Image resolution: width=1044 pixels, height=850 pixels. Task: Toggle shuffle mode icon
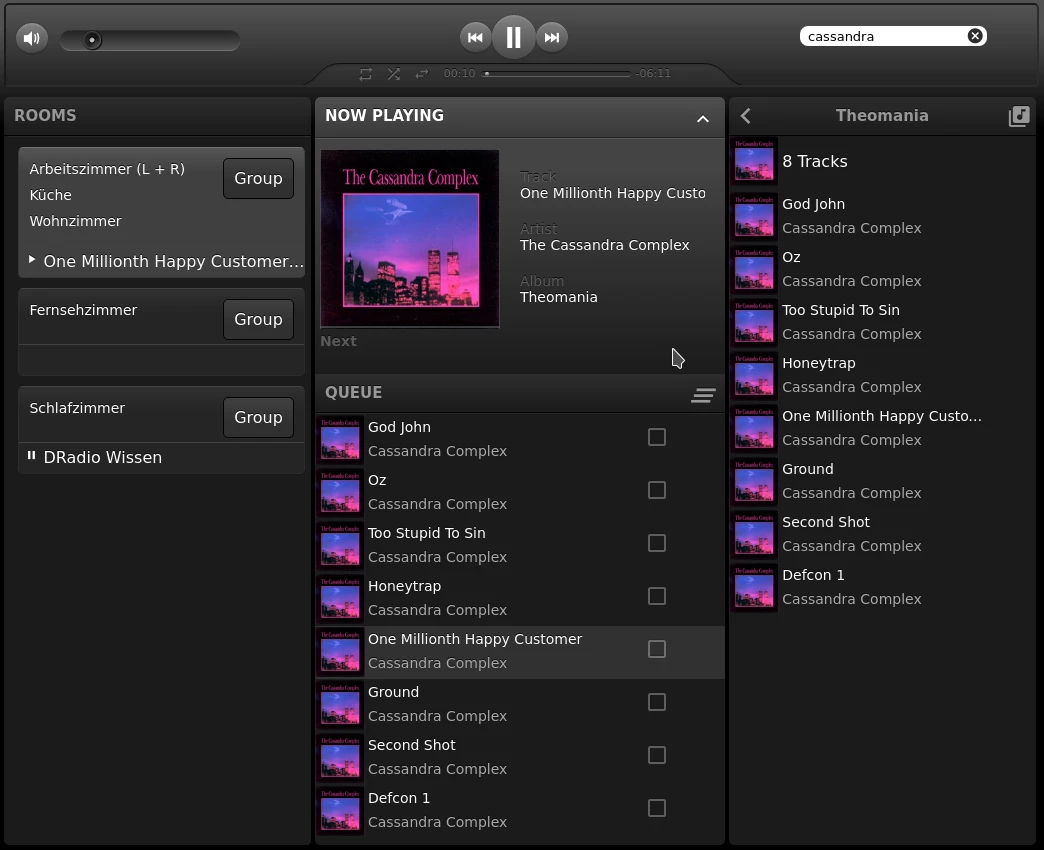click(x=394, y=74)
